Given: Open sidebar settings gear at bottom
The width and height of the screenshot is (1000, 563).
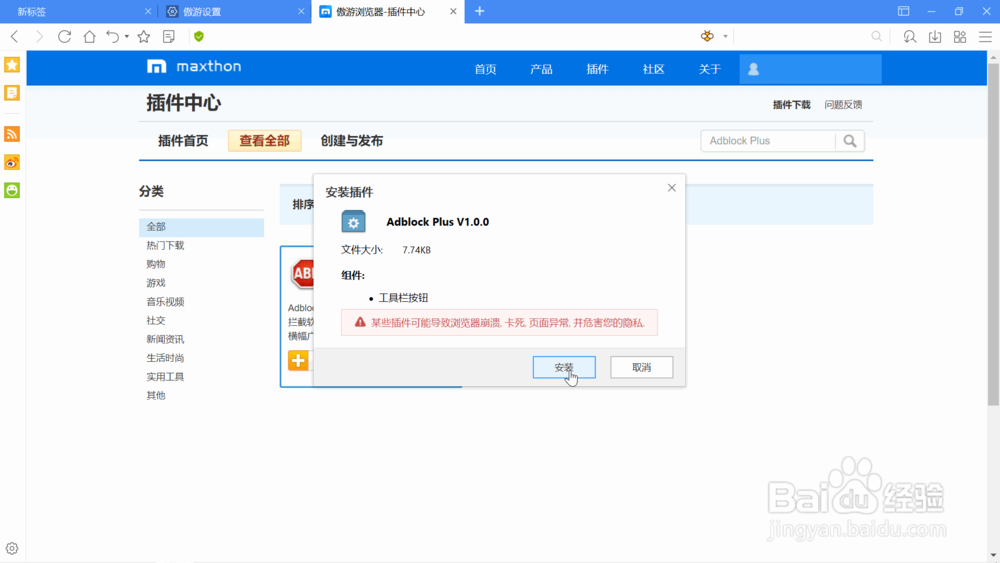Looking at the screenshot, I should pyautogui.click(x=12, y=548).
